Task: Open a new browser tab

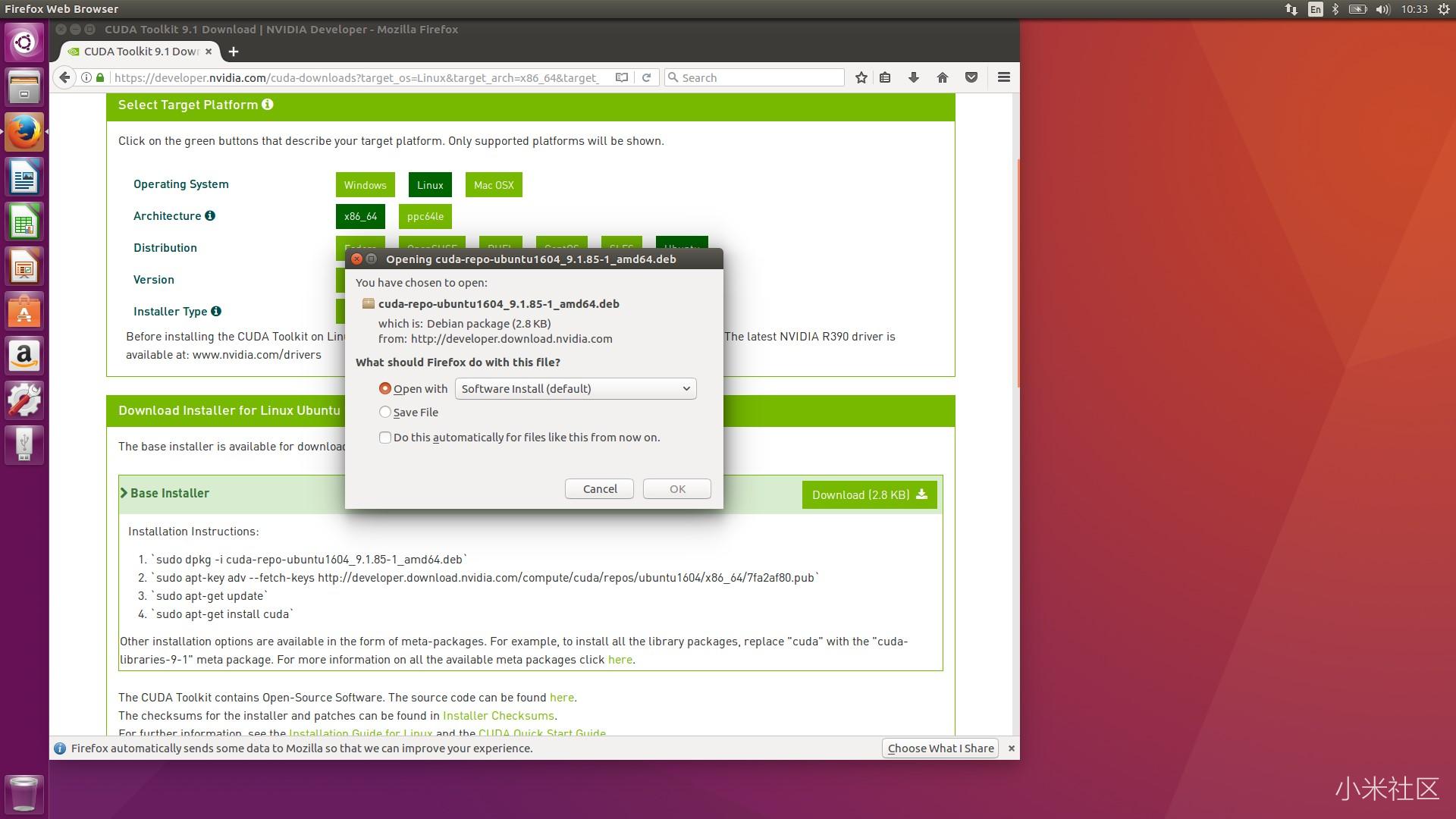Action: 234,52
